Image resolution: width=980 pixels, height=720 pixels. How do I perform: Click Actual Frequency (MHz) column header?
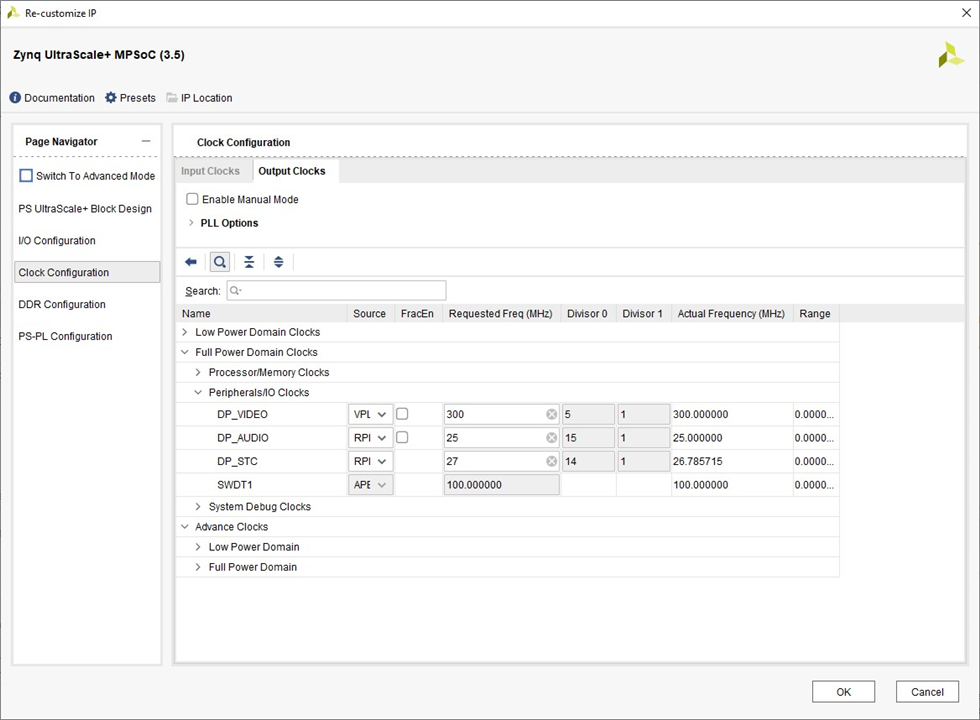[731, 313]
